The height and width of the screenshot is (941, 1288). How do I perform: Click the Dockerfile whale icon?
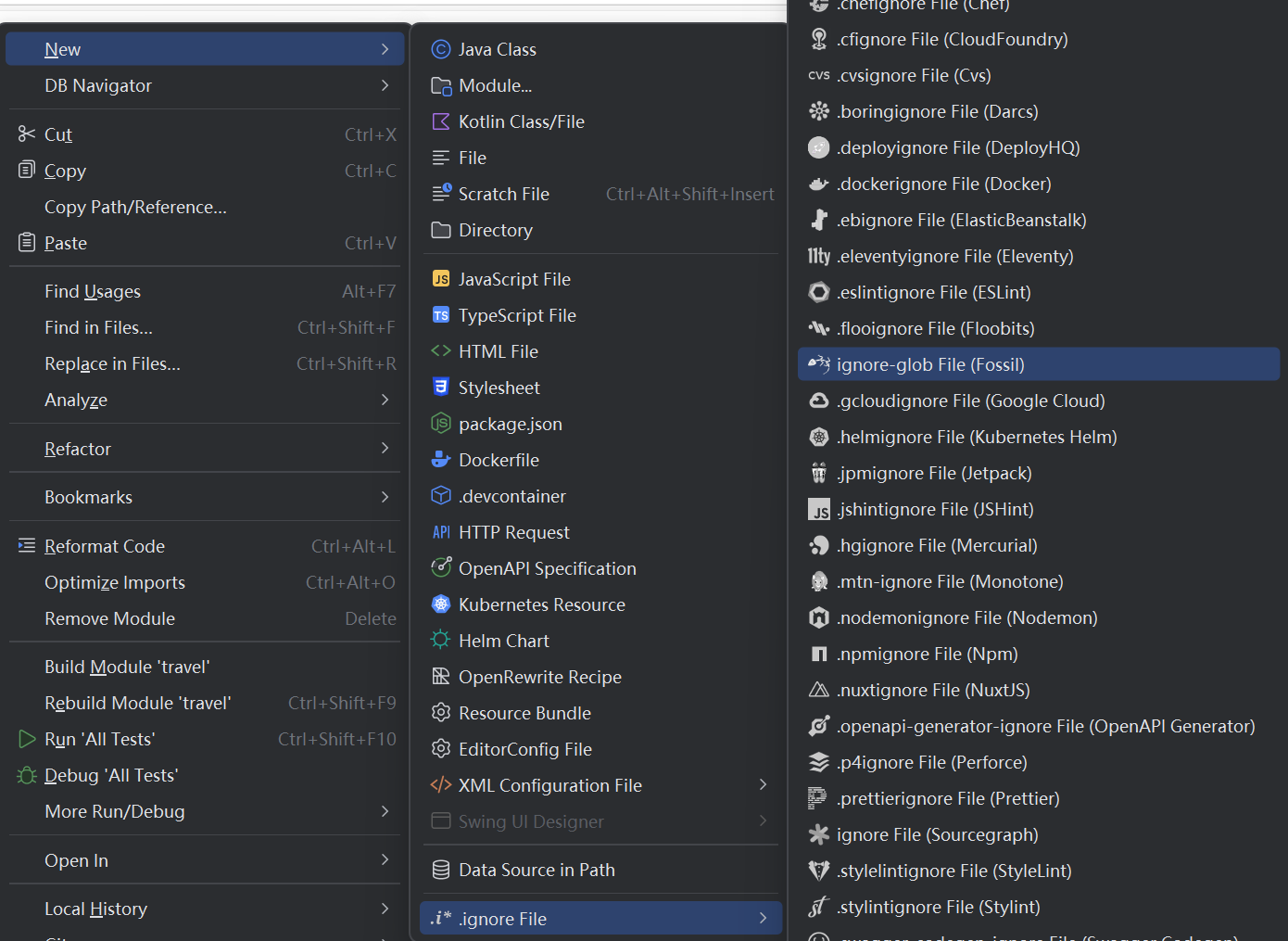point(441,460)
